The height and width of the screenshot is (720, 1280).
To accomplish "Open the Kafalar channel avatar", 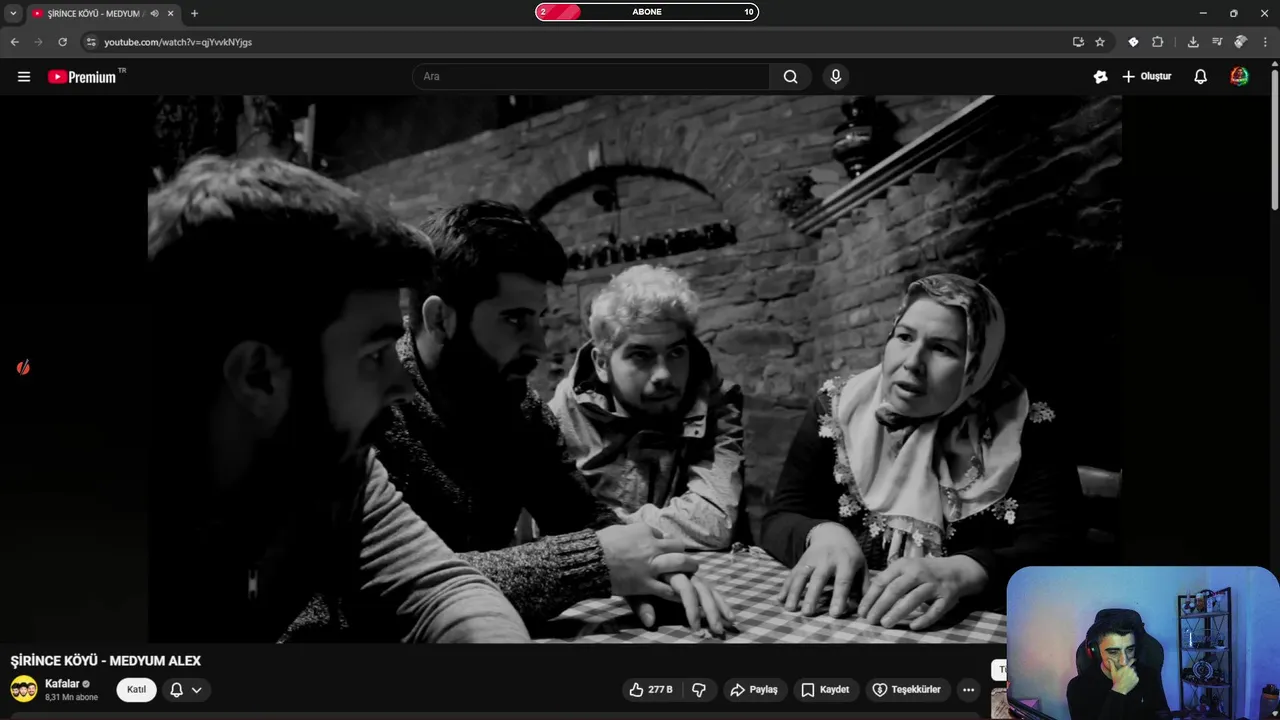I will [x=24, y=689].
